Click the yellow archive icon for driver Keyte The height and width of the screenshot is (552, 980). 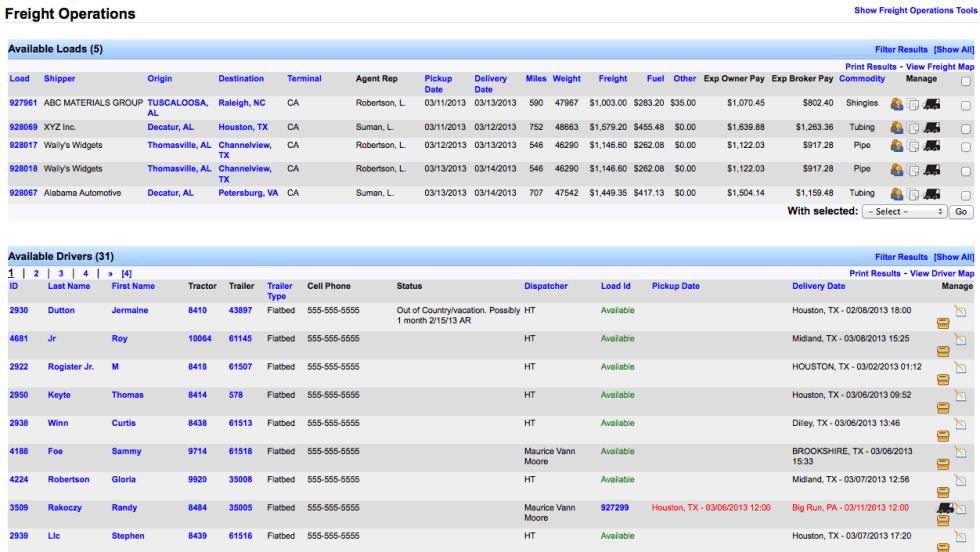pyautogui.click(x=943, y=407)
